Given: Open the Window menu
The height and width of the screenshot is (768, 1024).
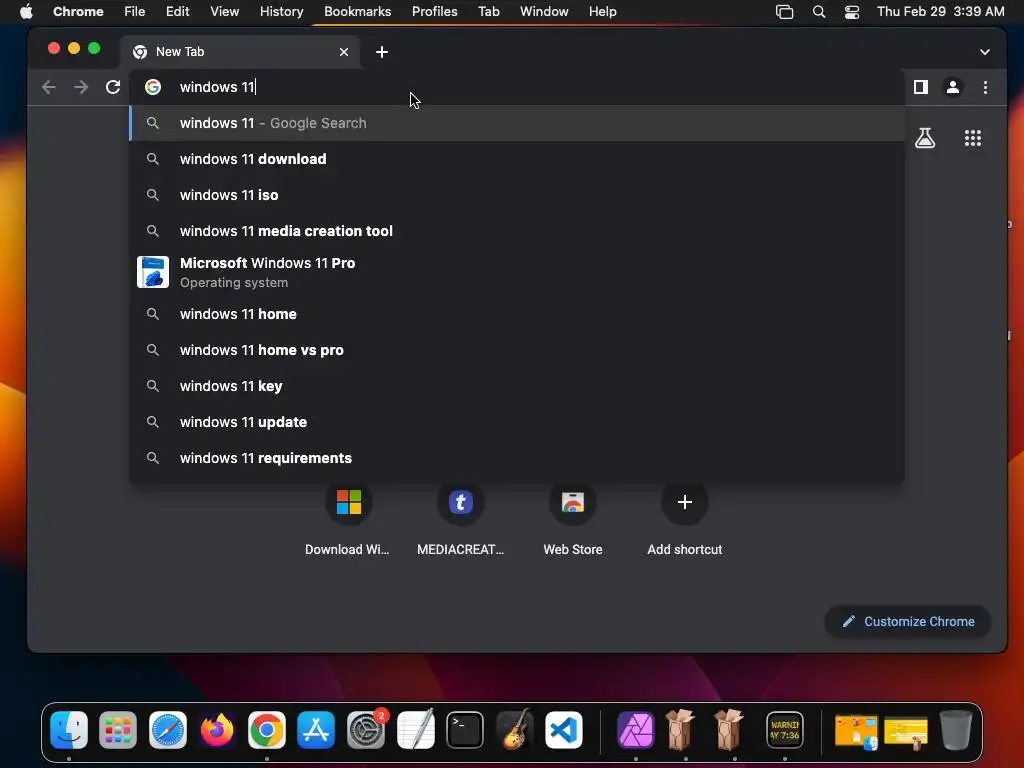Looking at the screenshot, I should 544,11.
